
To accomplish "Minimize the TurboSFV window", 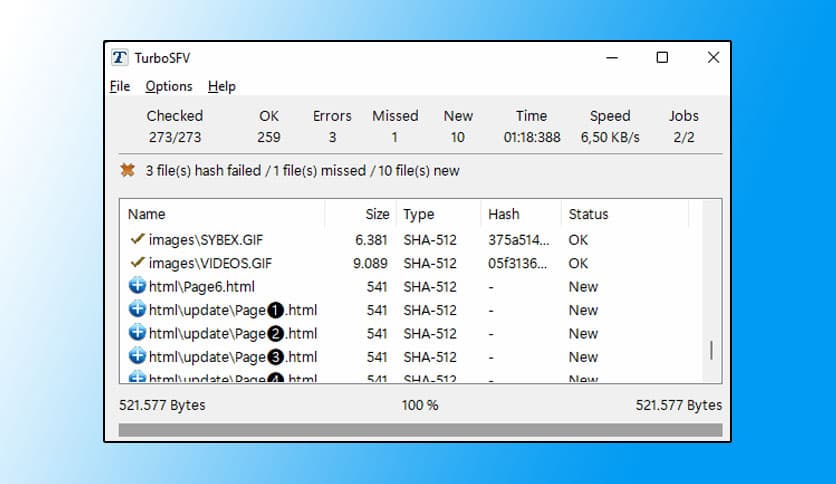I will coord(612,58).
